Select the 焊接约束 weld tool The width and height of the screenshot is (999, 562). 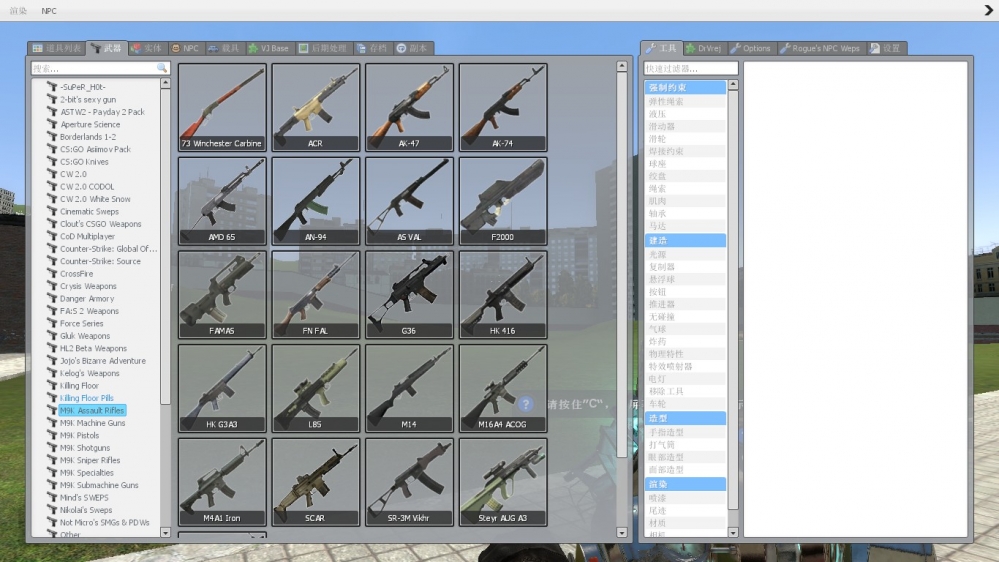point(685,151)
